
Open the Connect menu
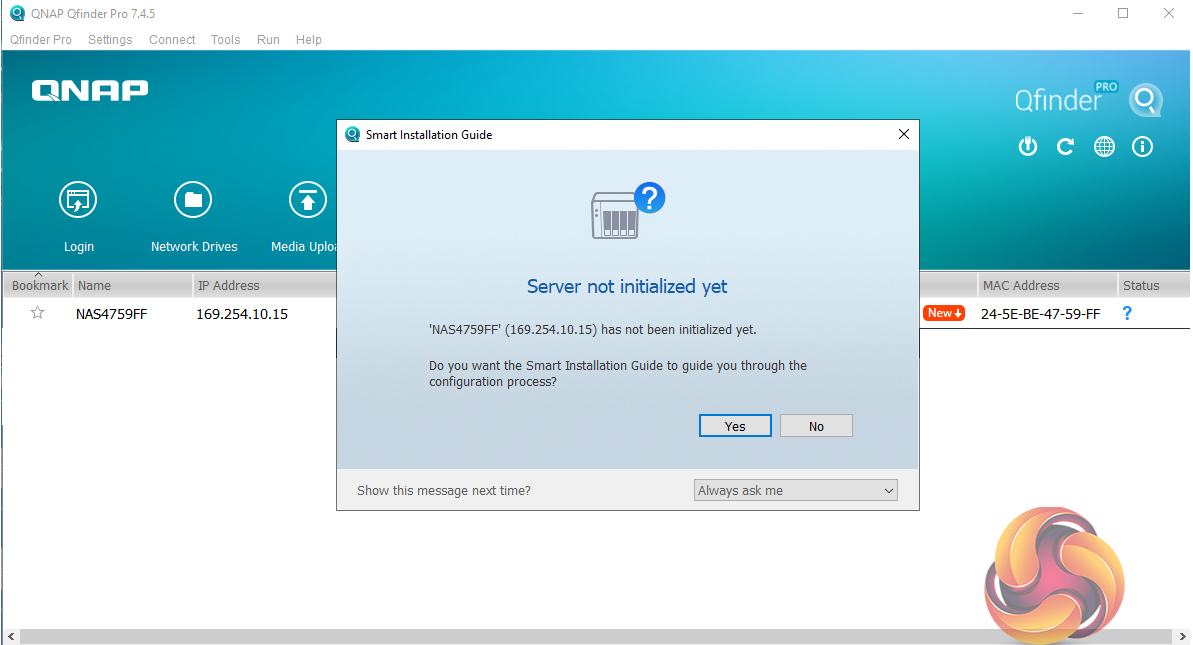pyautogui.click(x=172, y=40)
